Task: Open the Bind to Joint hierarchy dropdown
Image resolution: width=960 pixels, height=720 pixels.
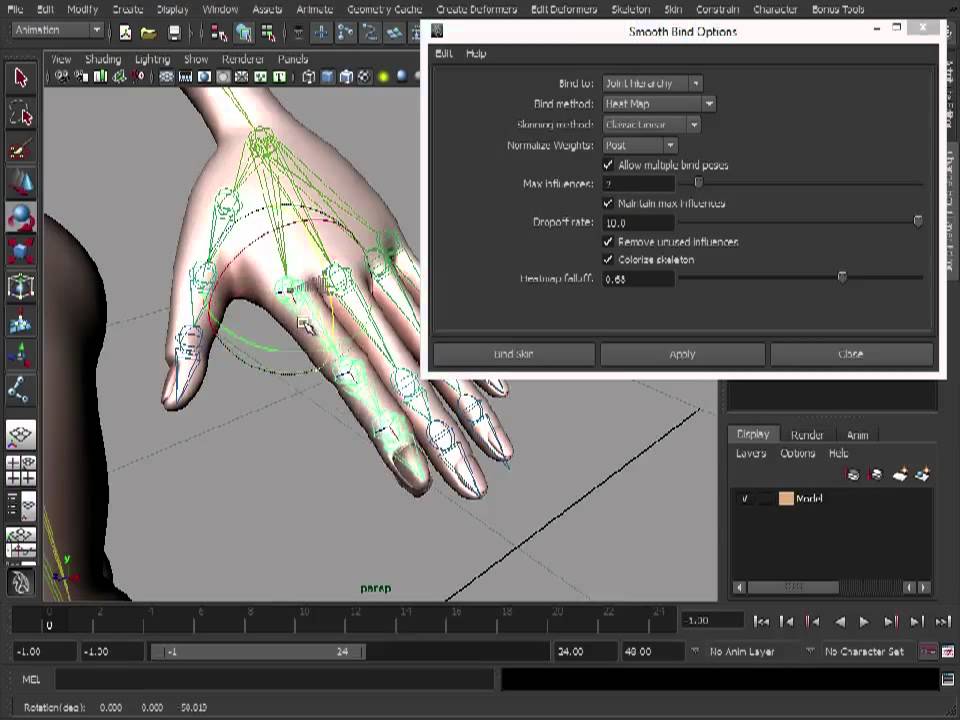Action: [653, 83]
